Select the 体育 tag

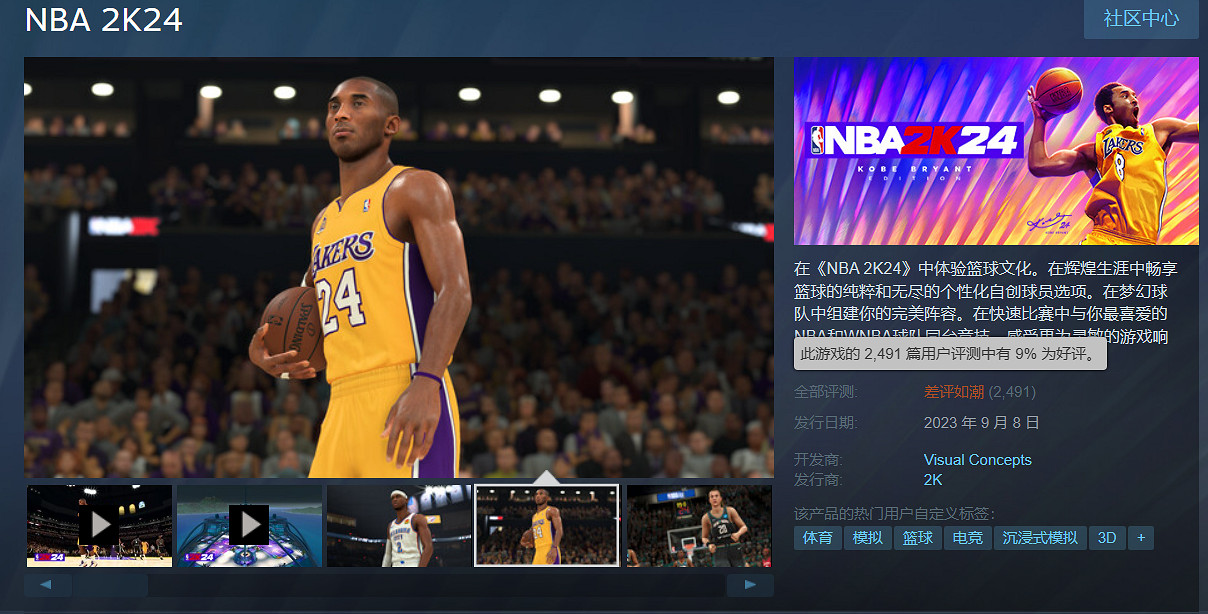[x=818, y=537]
